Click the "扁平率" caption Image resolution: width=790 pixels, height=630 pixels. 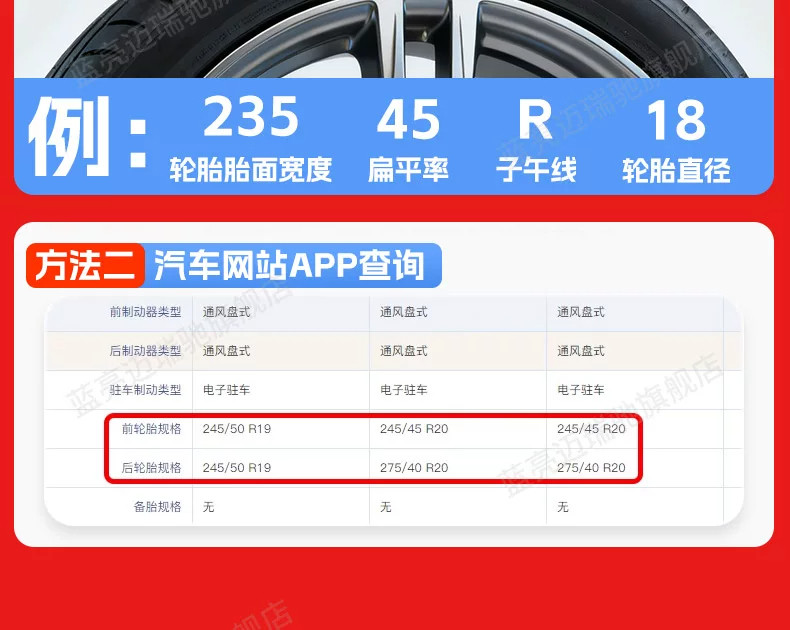coord(408,169)
